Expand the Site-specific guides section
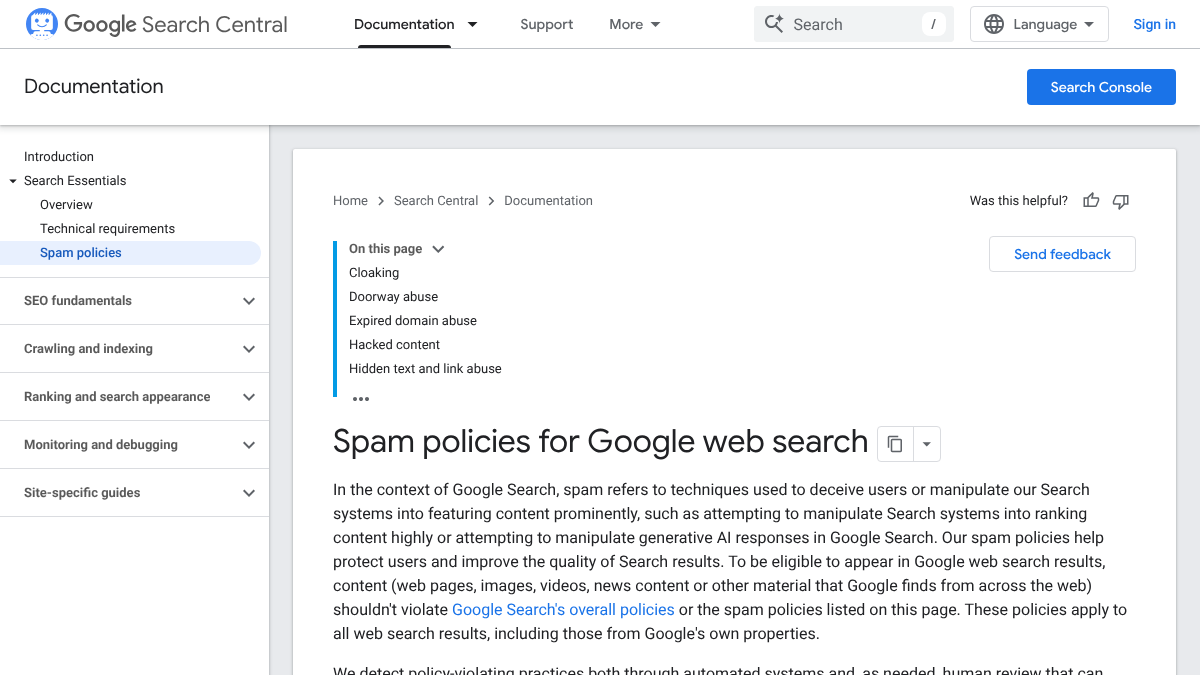The height and width of the screenshot is (675, 1200). (135, 493)
